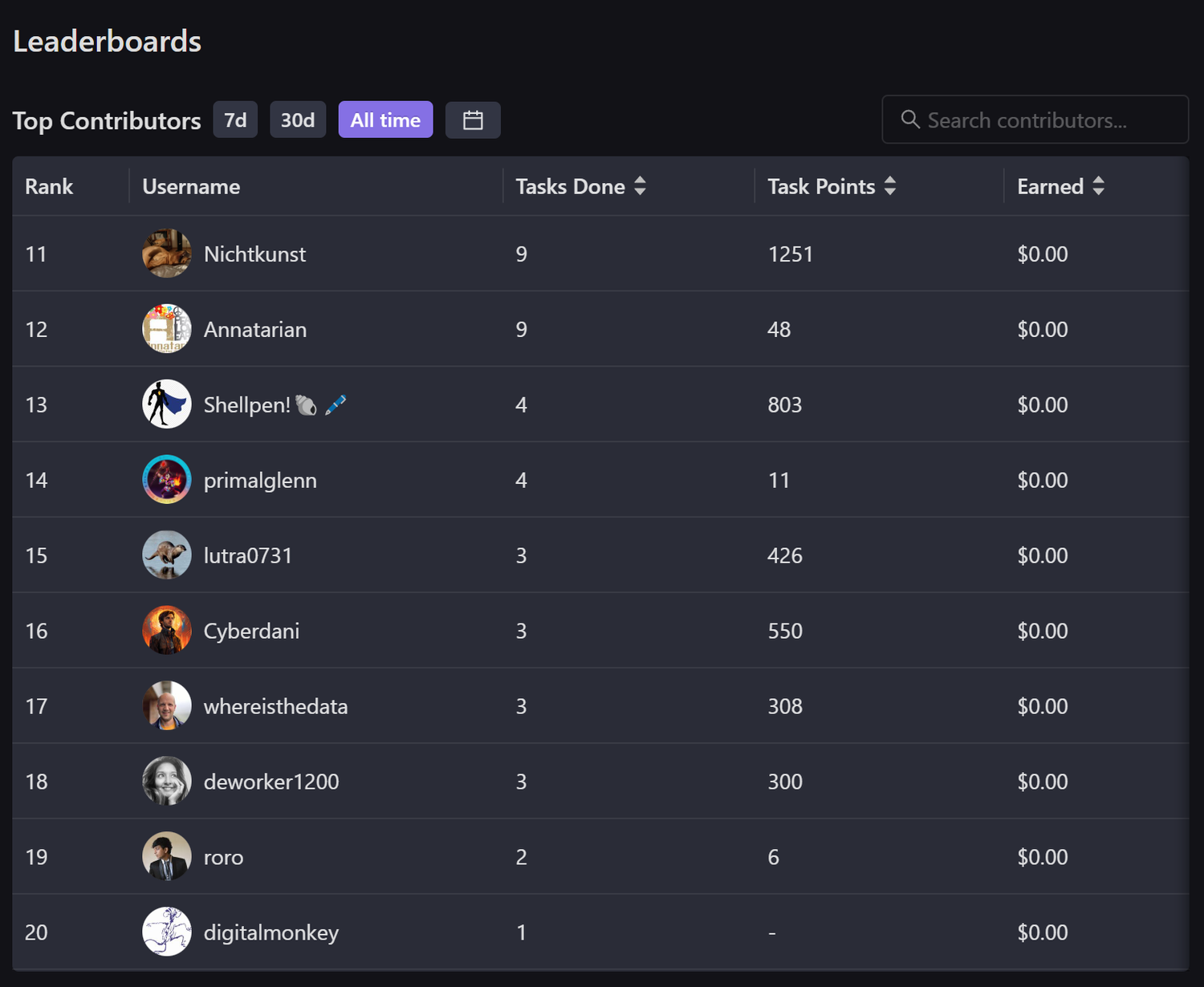
Task: Select the 7d time filter
Action: point(235,120)
